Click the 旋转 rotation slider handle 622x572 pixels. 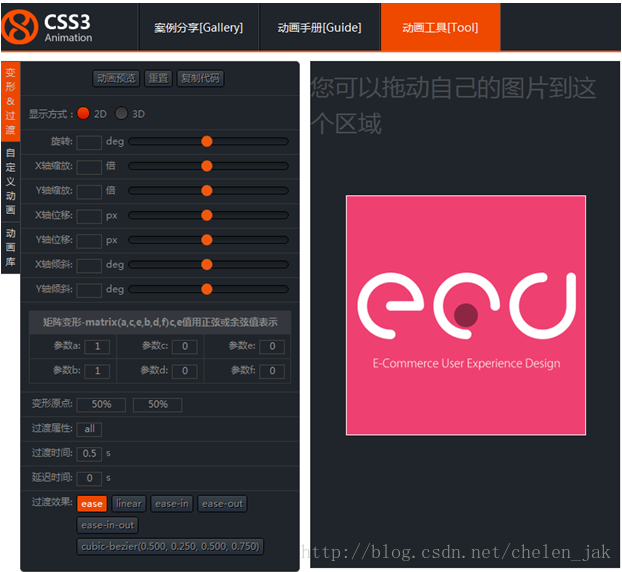(x=207, y=142)
